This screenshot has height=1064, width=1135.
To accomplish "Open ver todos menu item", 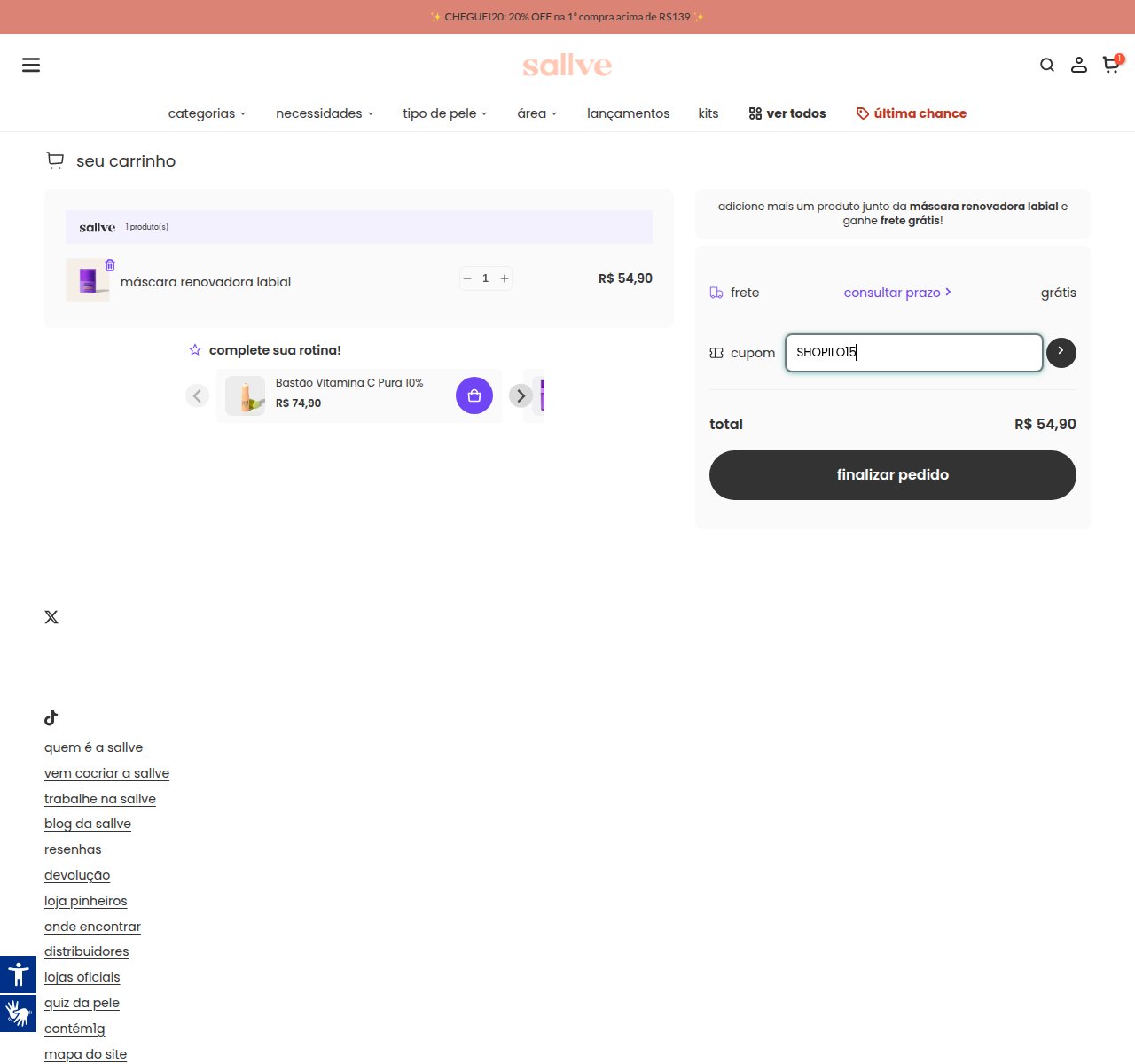I will tap(787, 113).
